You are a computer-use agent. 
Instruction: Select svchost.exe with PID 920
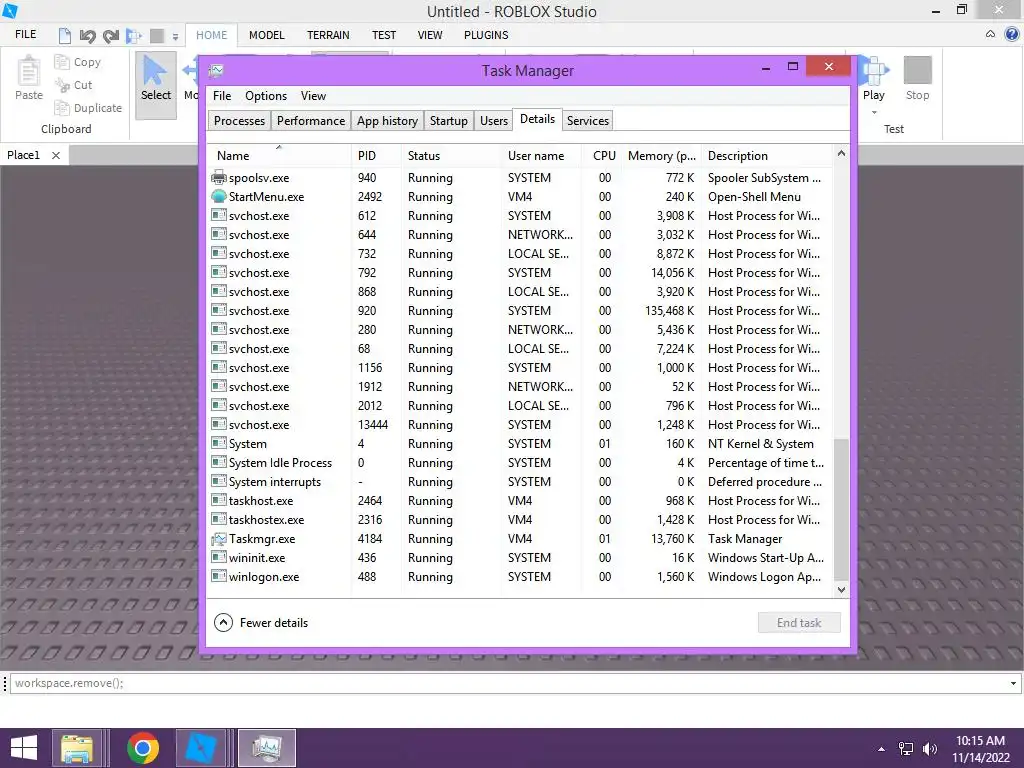(520, 311)
